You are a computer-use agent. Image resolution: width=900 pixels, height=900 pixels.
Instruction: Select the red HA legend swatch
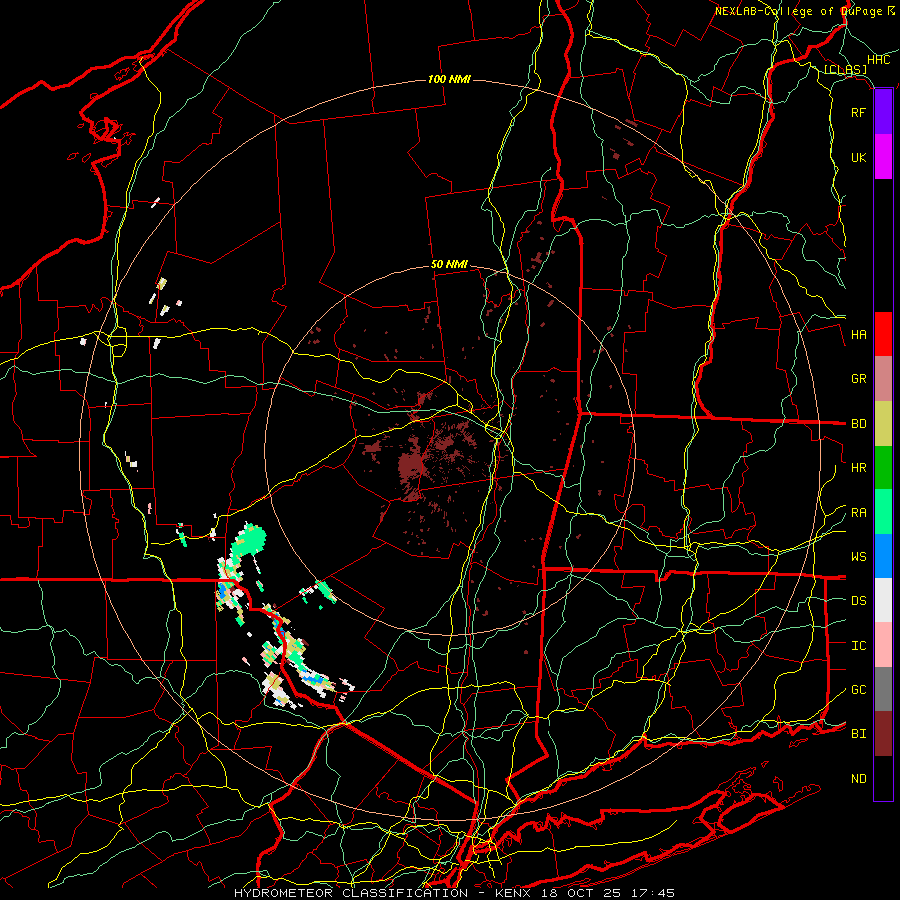pos(883,334)
